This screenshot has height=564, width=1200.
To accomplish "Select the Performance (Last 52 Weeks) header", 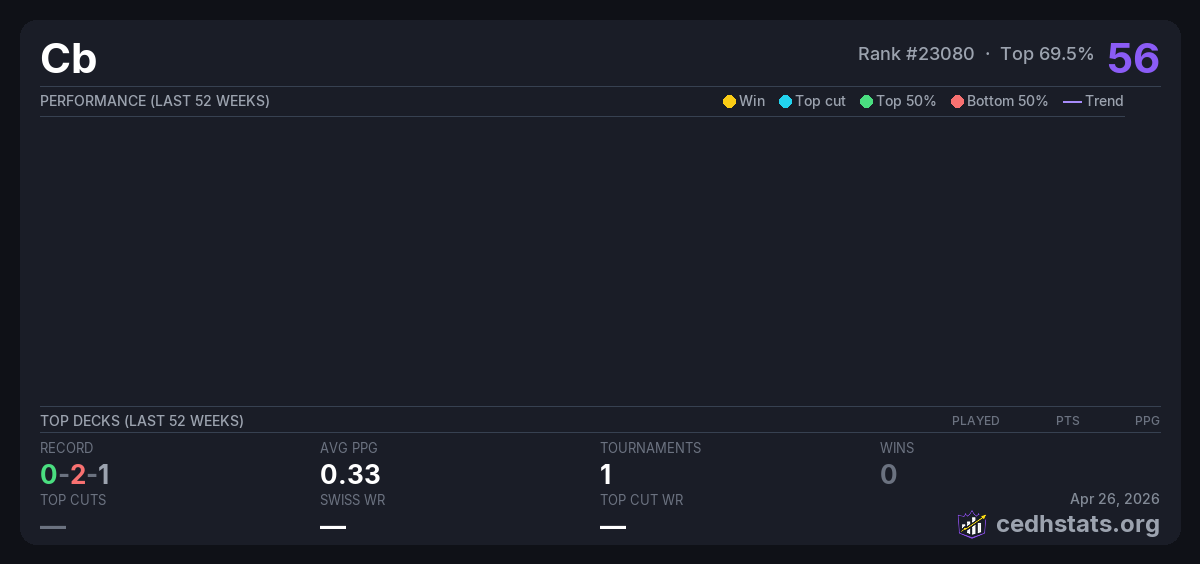I will pyautogui.click(x=155, y=101).
